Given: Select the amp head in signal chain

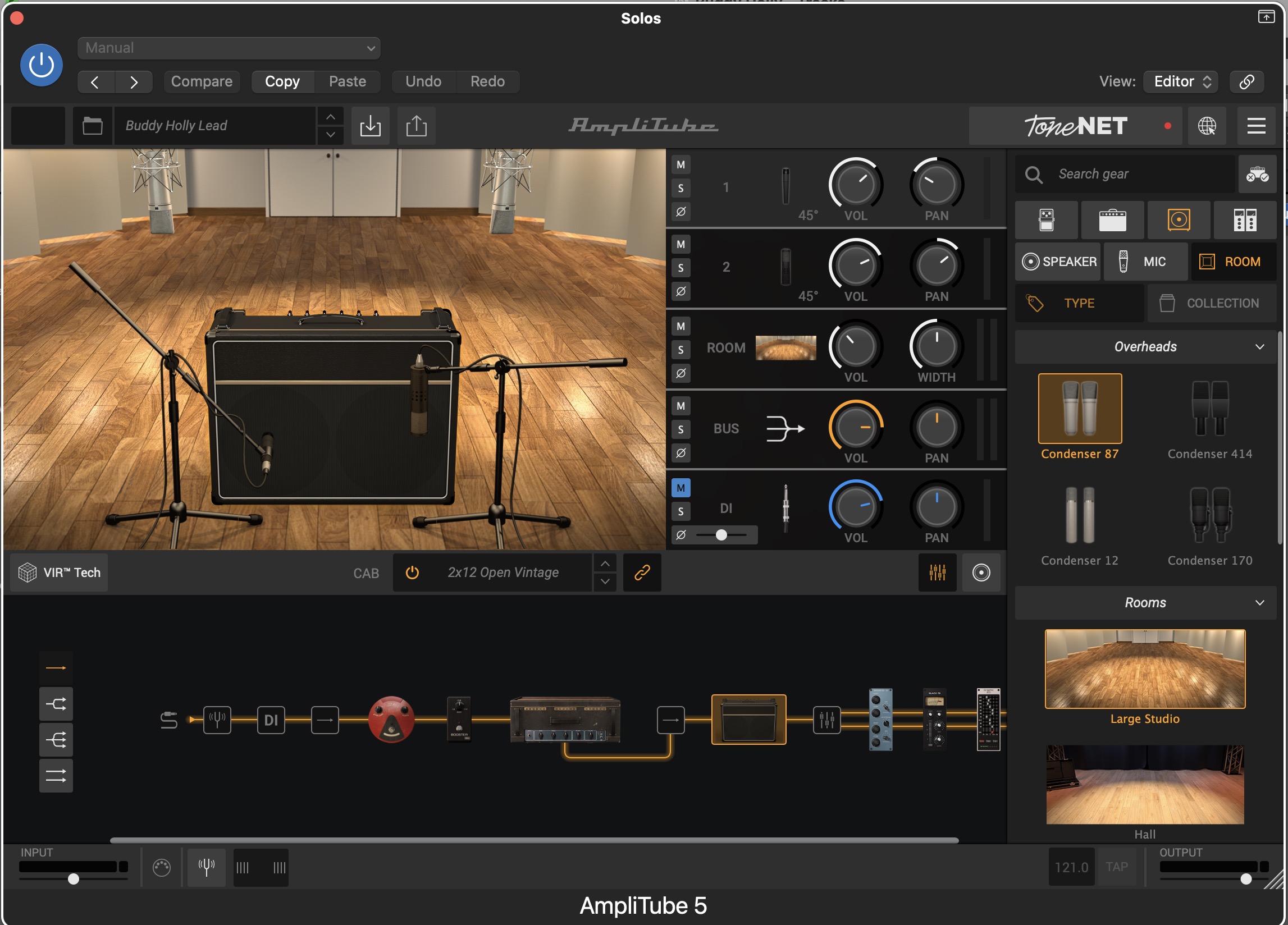Looking at the screenshot, I should [565, 720].
